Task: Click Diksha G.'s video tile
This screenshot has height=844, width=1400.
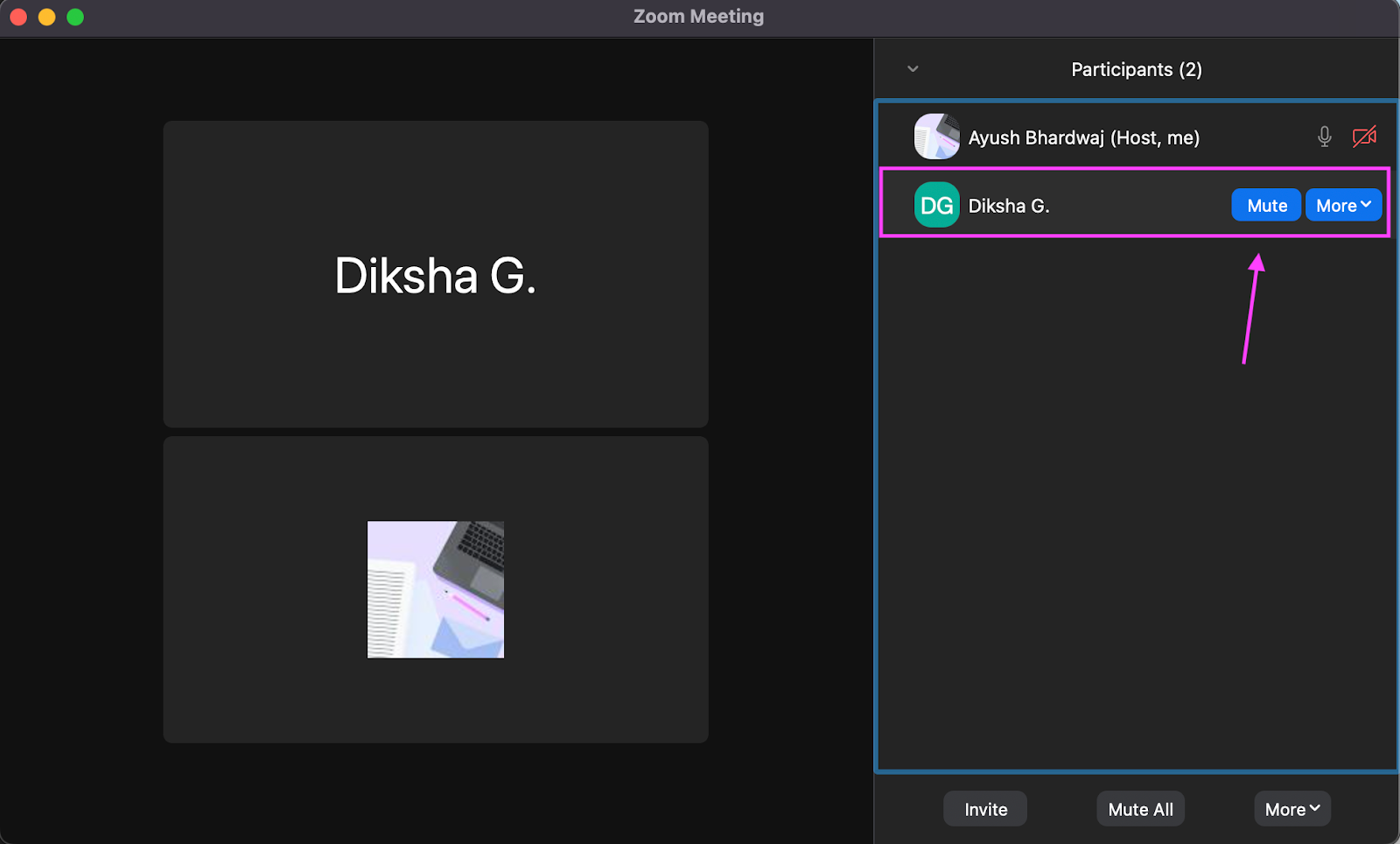Action: click(x=435, y=274)
